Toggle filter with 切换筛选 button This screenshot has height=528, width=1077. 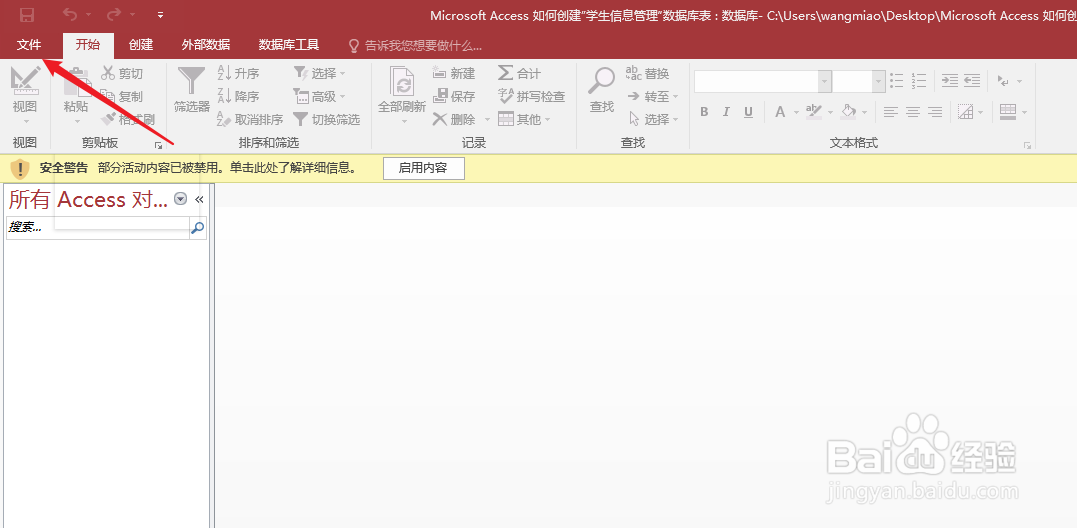[x=326, y=119]
